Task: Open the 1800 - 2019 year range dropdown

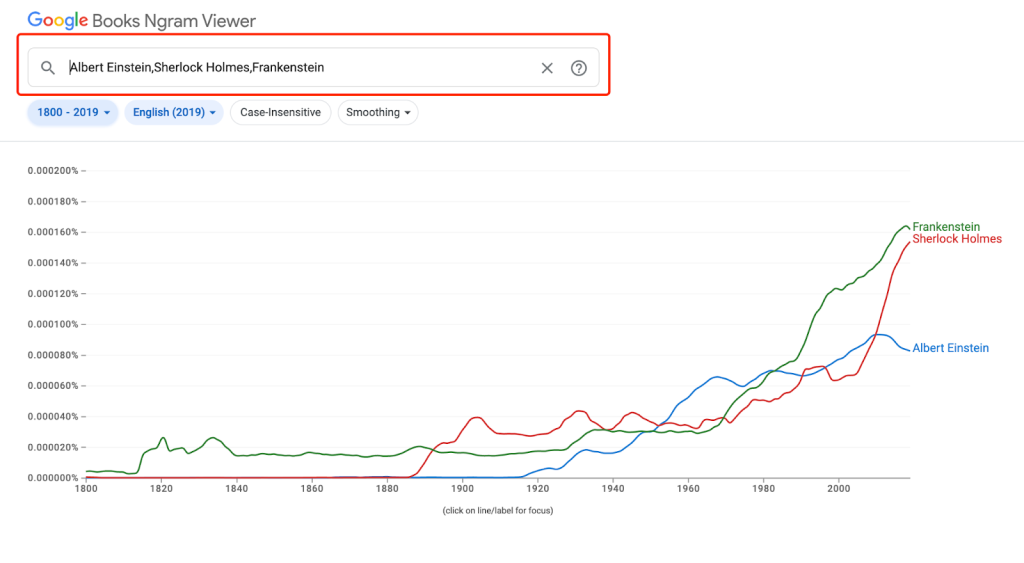Action: [72, 112]
